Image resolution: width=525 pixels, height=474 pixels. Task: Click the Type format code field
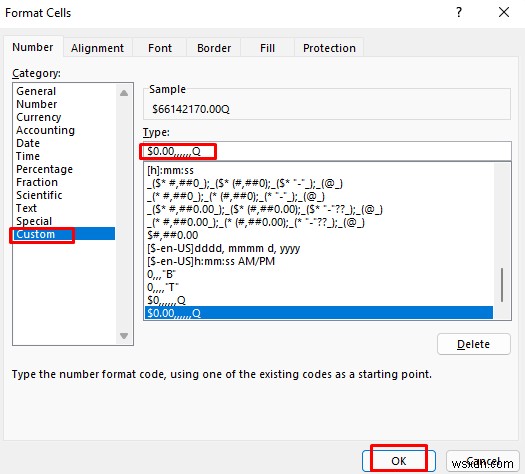(327, 151)
